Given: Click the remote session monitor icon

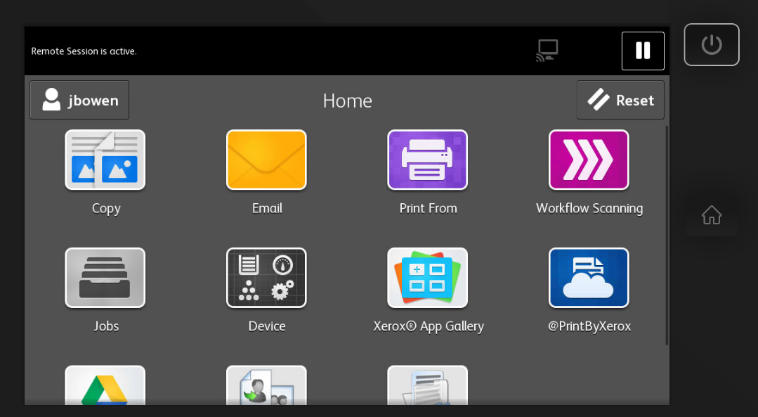Looking at the screenshot, I should pyautogui.click(x=547, y=51).
